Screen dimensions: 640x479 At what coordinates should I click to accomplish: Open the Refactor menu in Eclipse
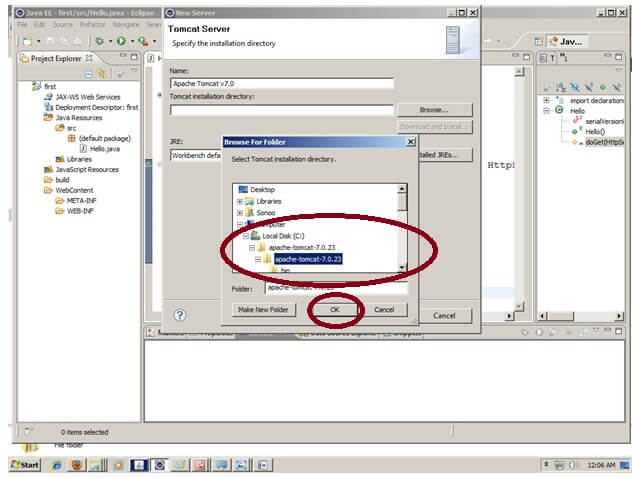coord(93,24)
